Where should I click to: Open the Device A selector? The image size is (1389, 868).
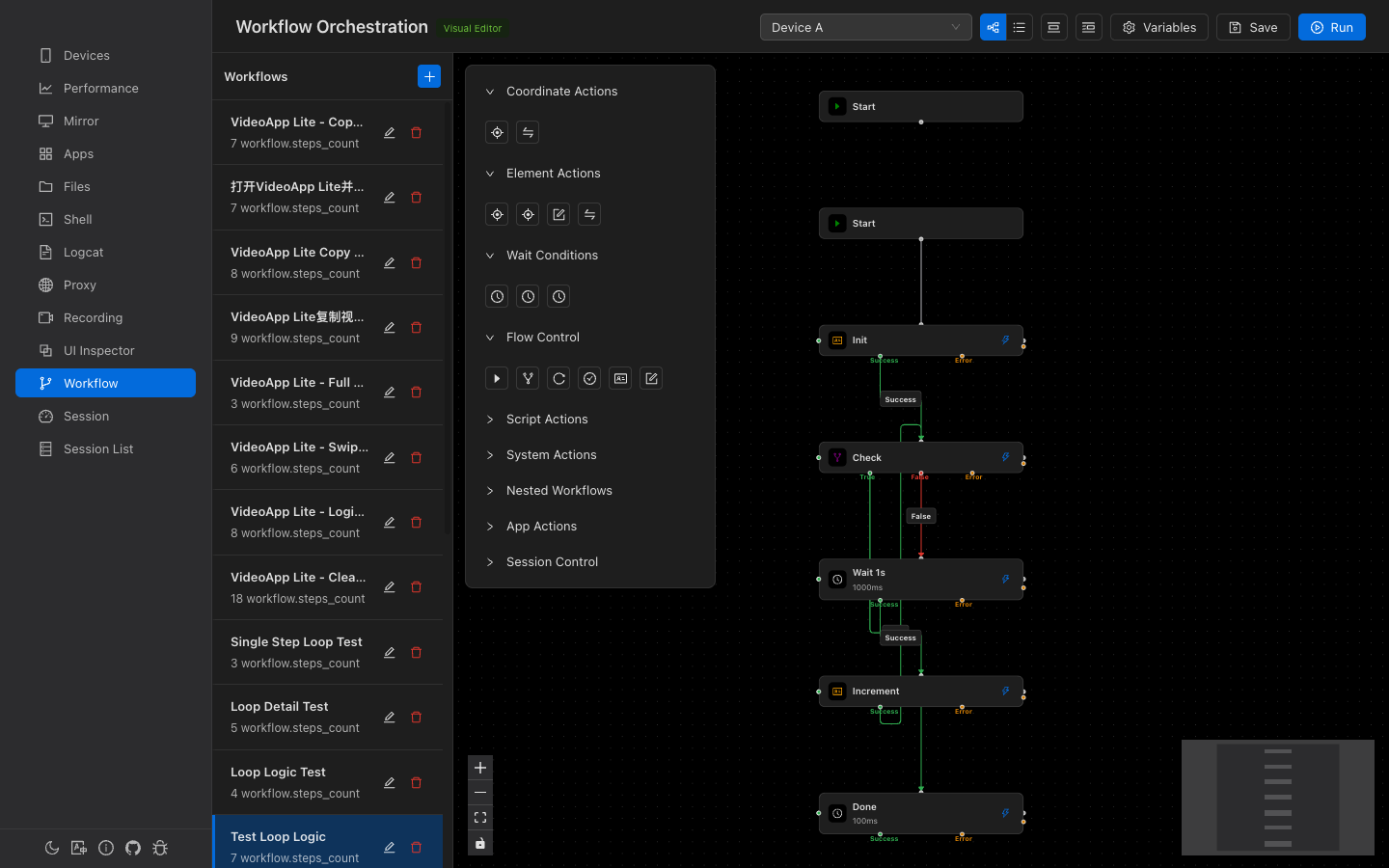coord(864,27)
